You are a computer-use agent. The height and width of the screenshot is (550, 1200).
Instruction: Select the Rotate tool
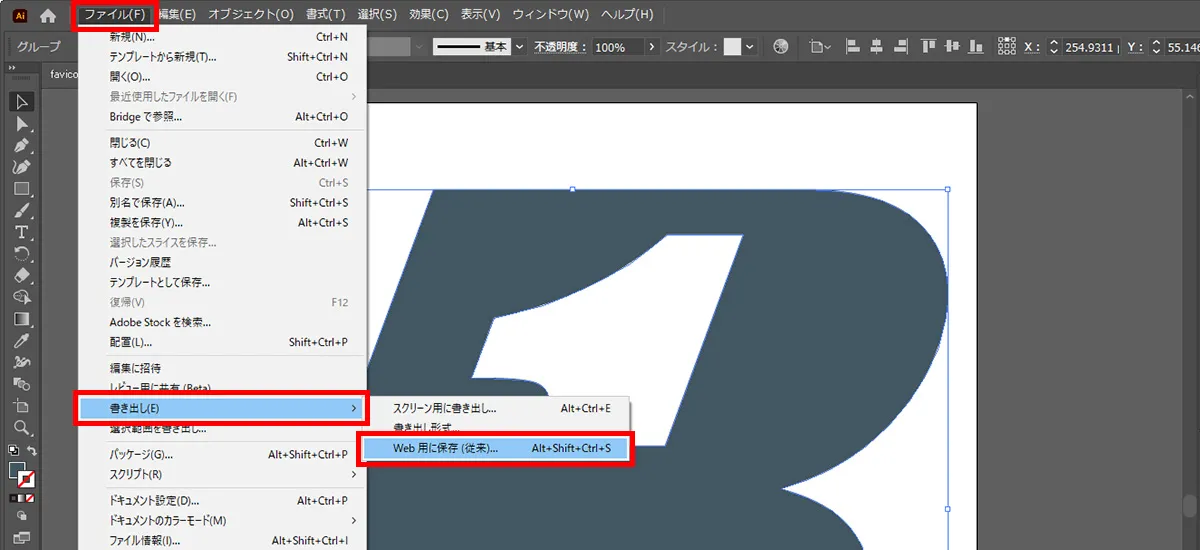coord(22,254)
